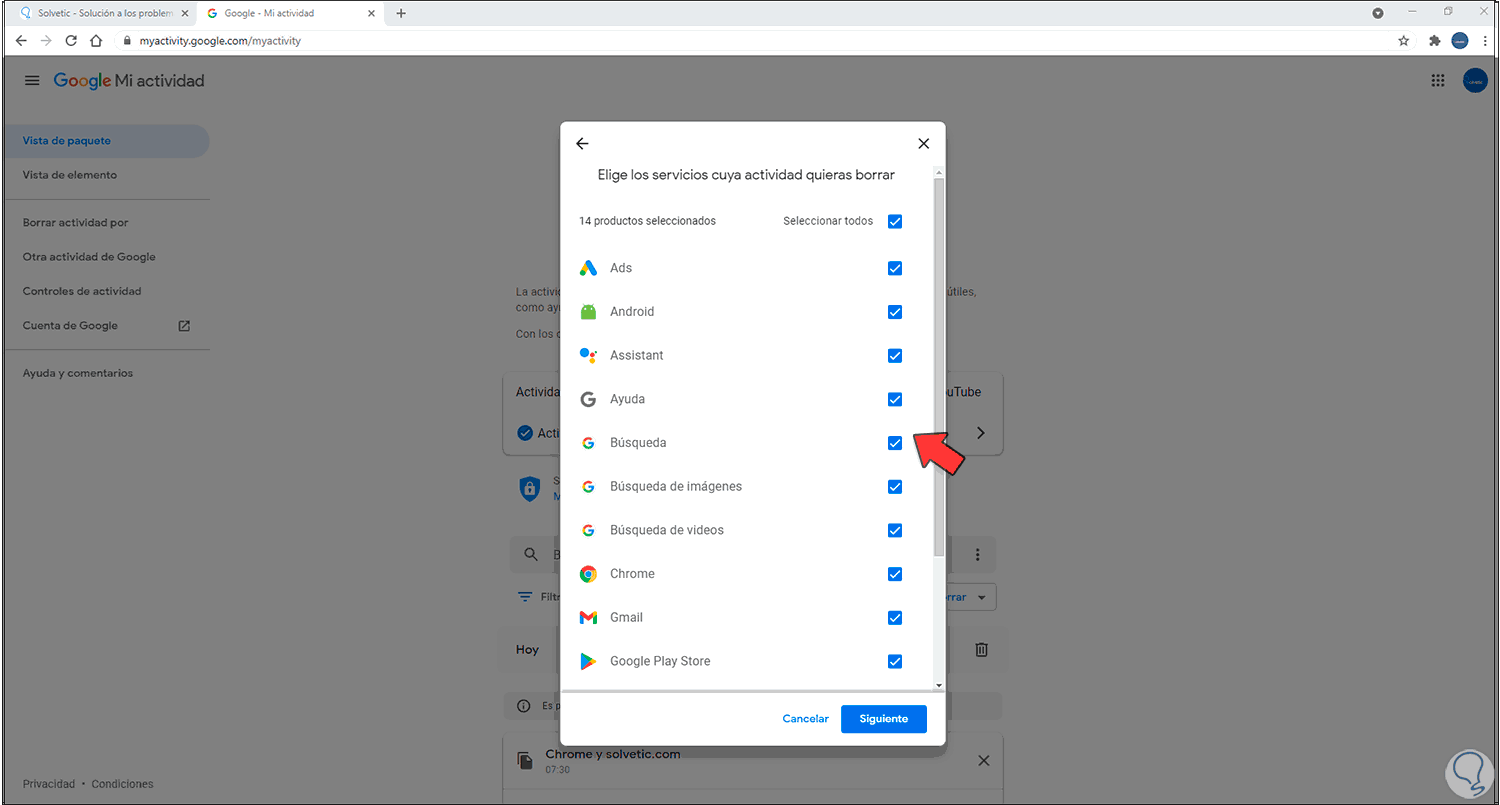Uncheck the Assistant checkbox
Viewport: 1500px width, 805px height.
895,356
